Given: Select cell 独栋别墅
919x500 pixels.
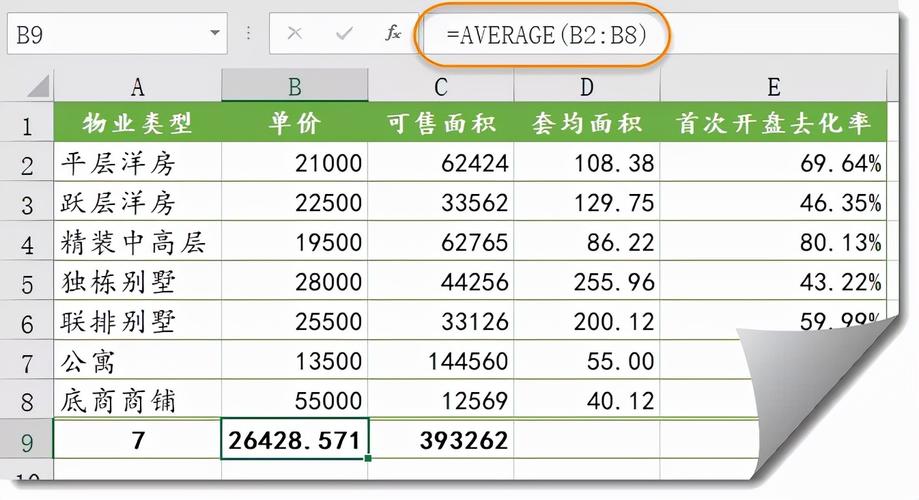Looking at the screenshot, I should [x=138, y=281].
